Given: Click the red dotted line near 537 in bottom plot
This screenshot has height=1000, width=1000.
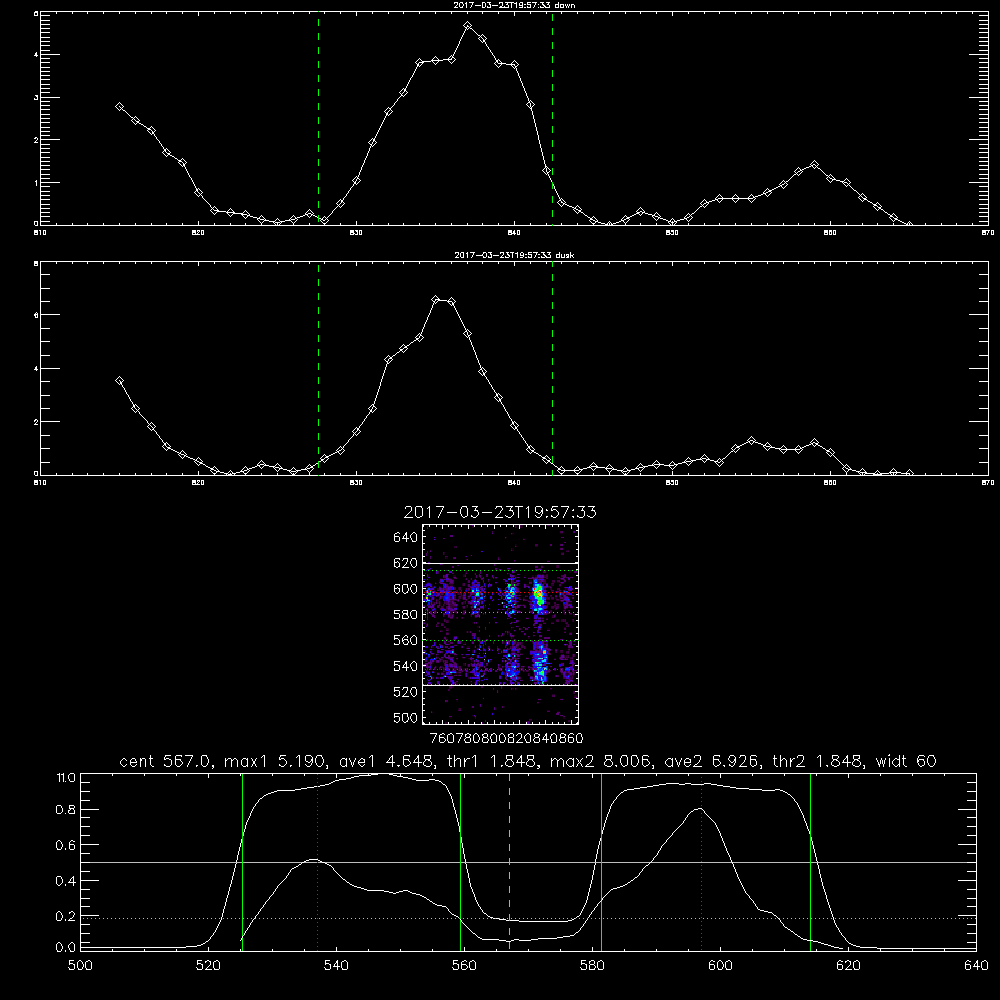Looking at the screenshot, I should coord(318,861).
